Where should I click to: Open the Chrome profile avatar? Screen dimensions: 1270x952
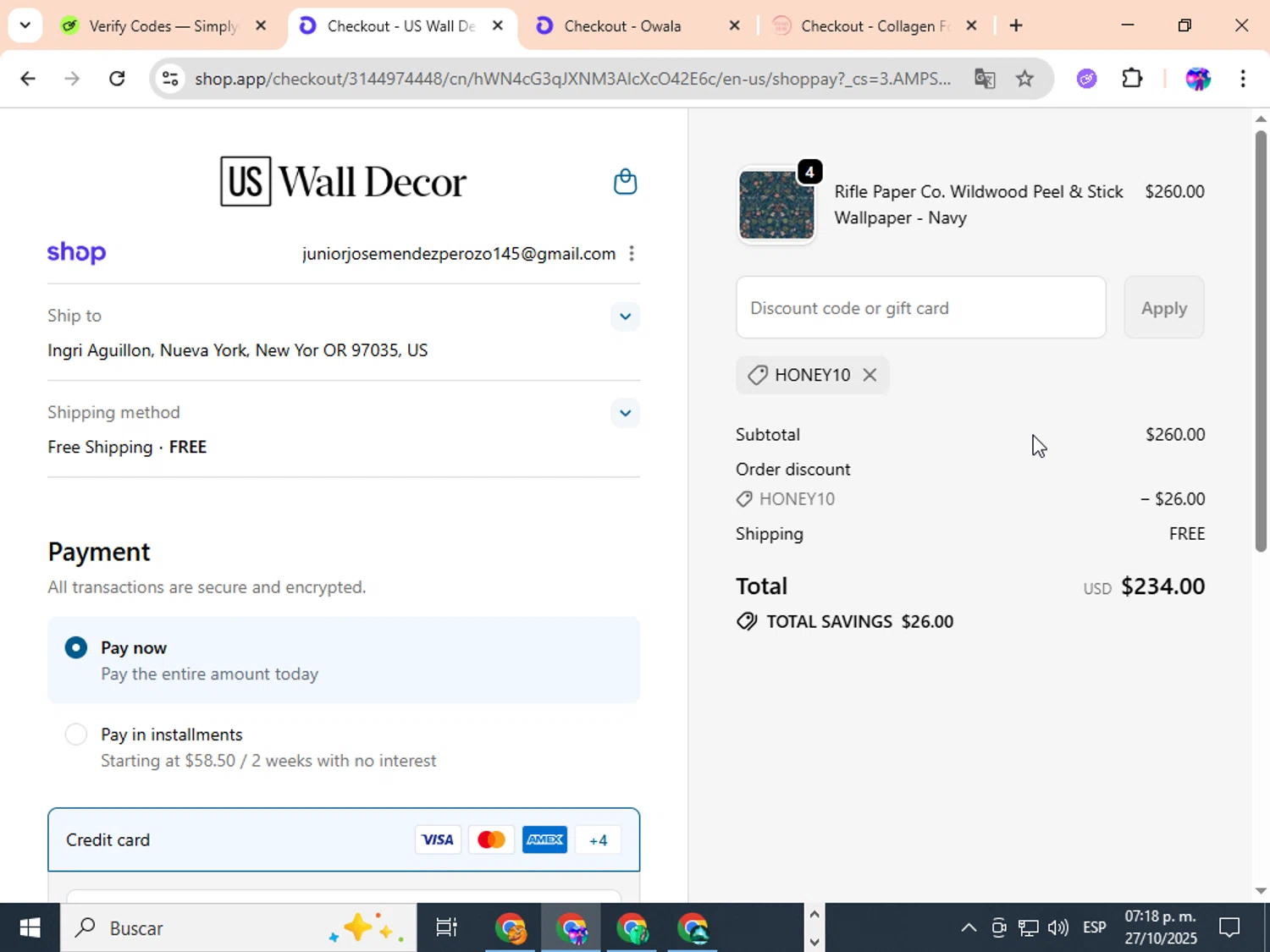click(1198, 79)
